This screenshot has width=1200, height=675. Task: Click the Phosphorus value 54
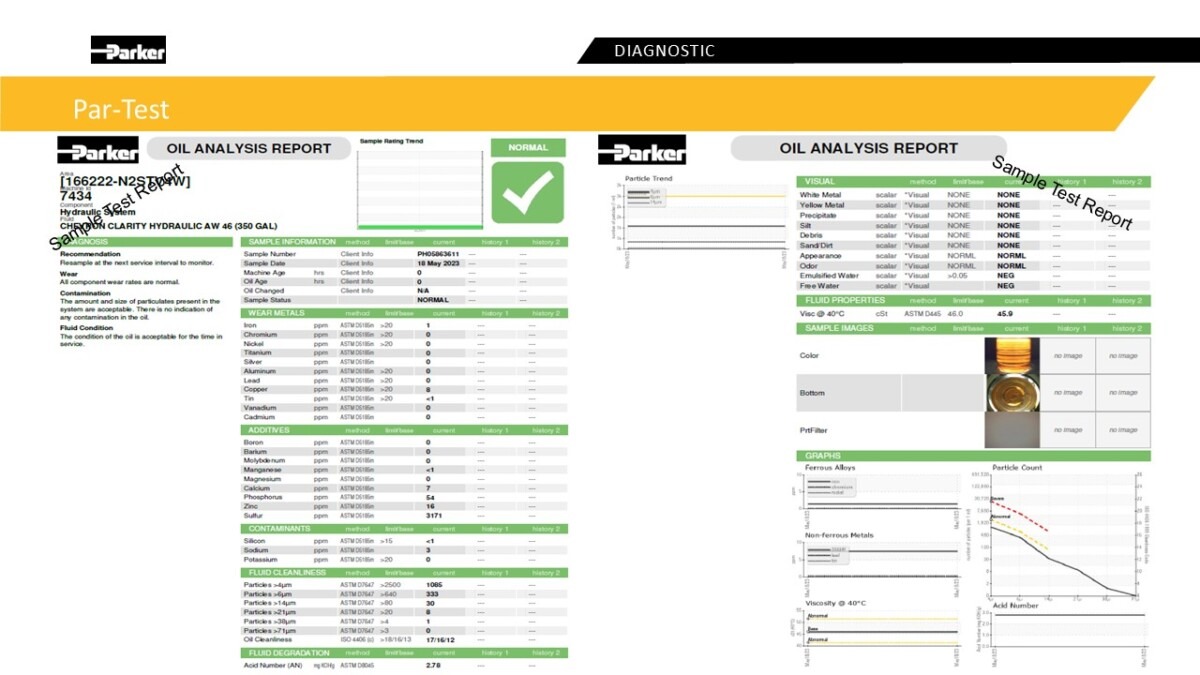pos(430,497)
